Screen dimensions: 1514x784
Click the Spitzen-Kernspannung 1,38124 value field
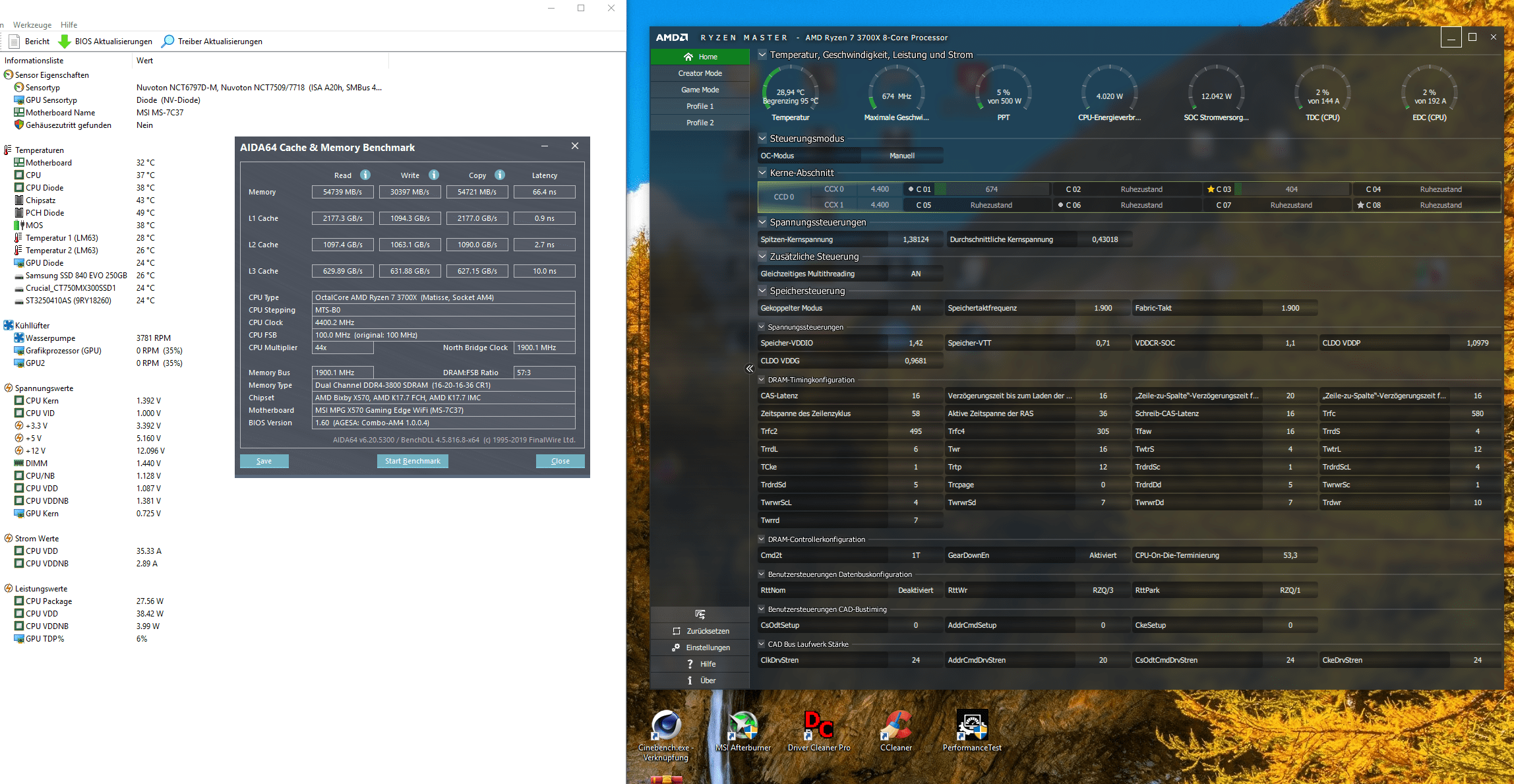[916, 239]
